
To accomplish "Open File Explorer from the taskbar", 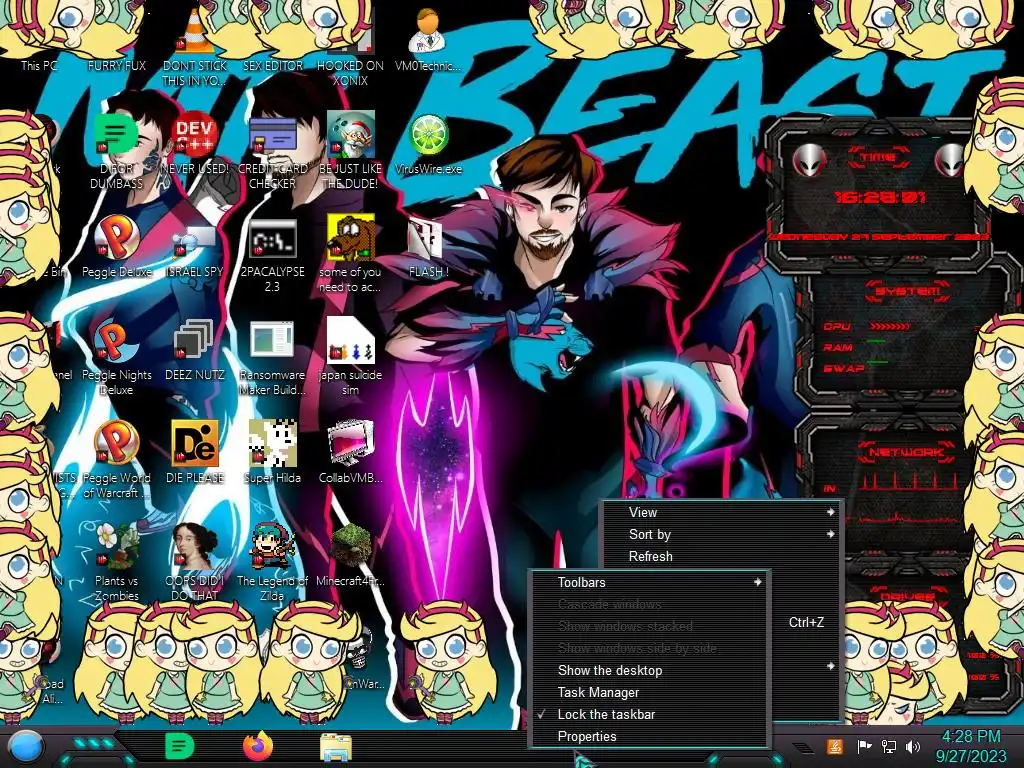I will click(x=336, y=748).
